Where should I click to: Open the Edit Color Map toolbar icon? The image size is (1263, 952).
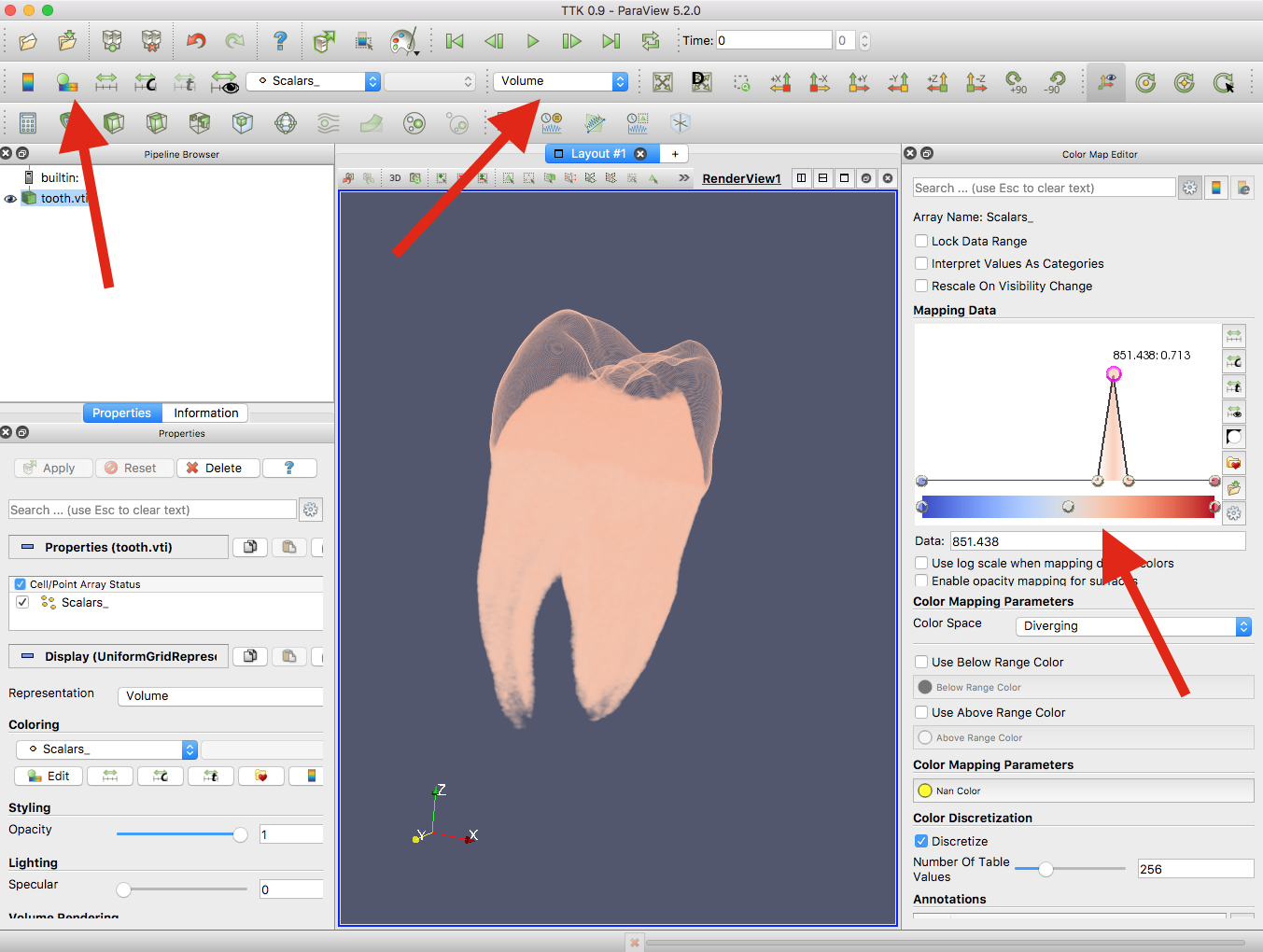click(x=67, y=82)
